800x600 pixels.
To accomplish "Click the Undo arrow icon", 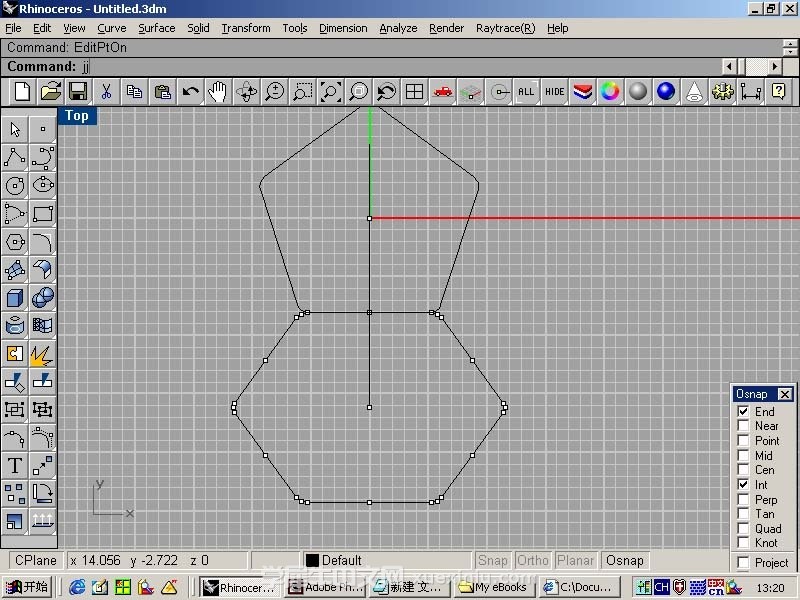I will [190, 92].
